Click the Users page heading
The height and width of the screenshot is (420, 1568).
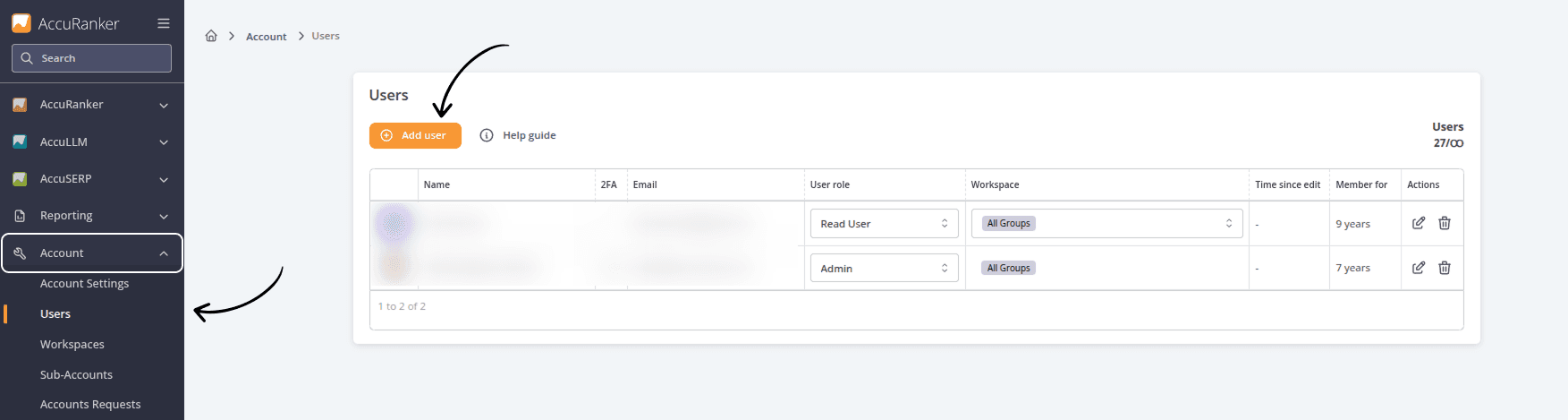click(388, 95)
